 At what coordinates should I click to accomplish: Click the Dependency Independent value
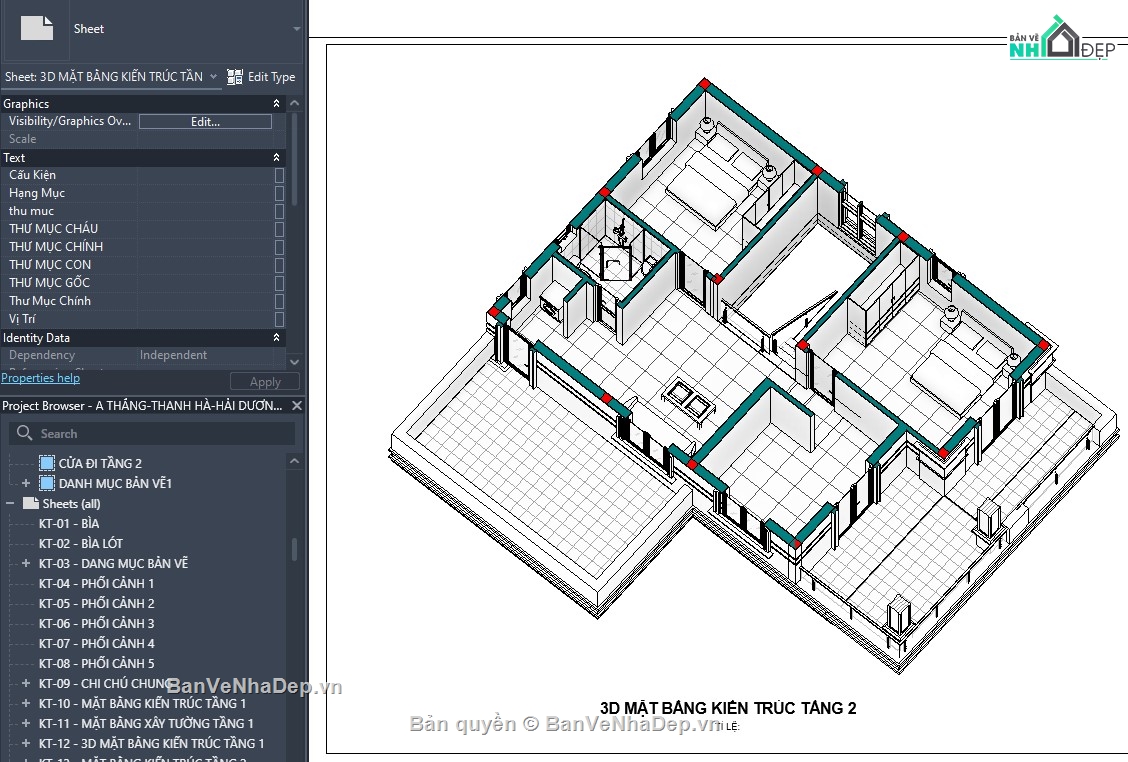(x=173, y=355)
